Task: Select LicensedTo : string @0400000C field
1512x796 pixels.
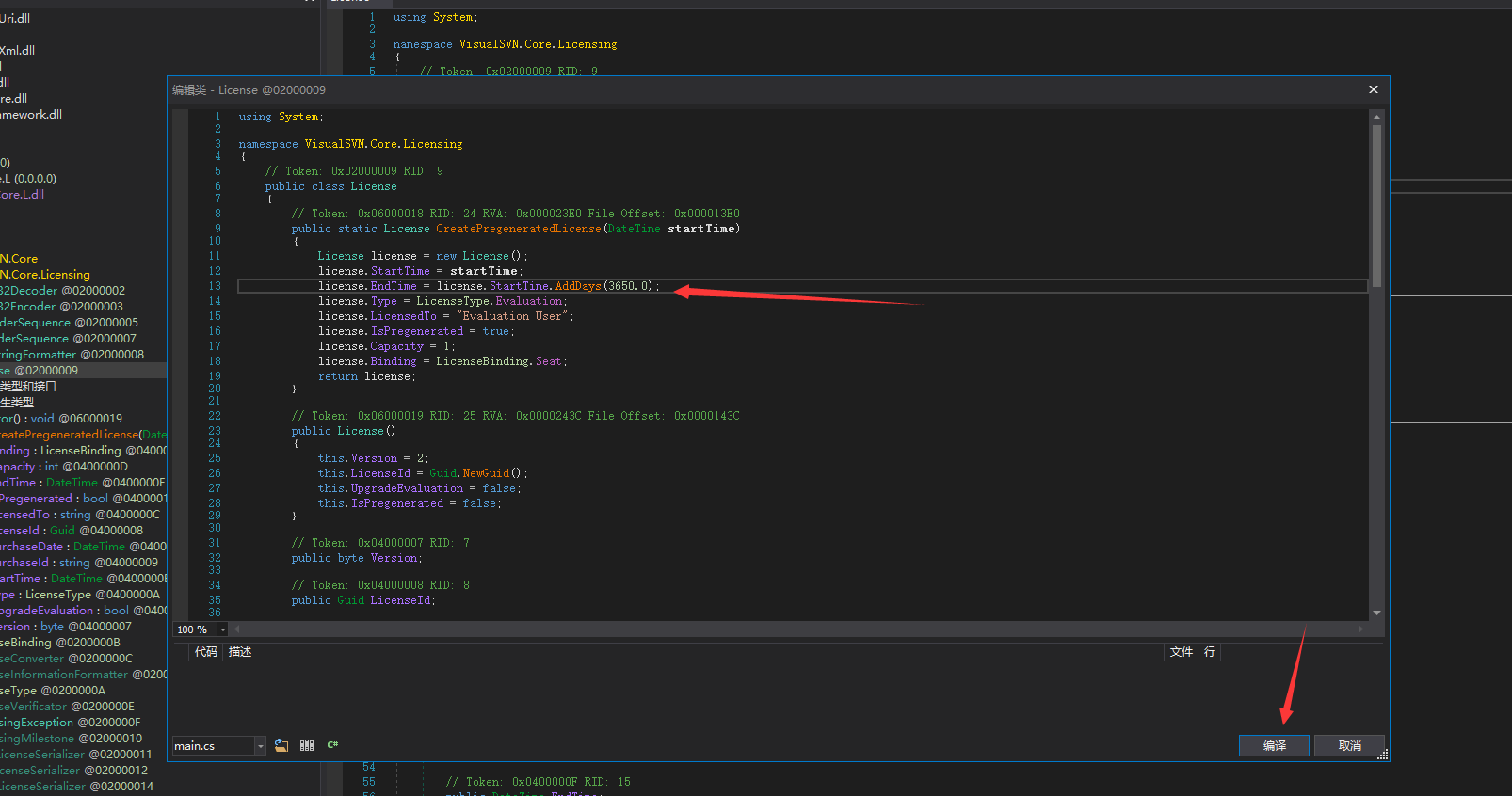Action: [x=80, y=515]
